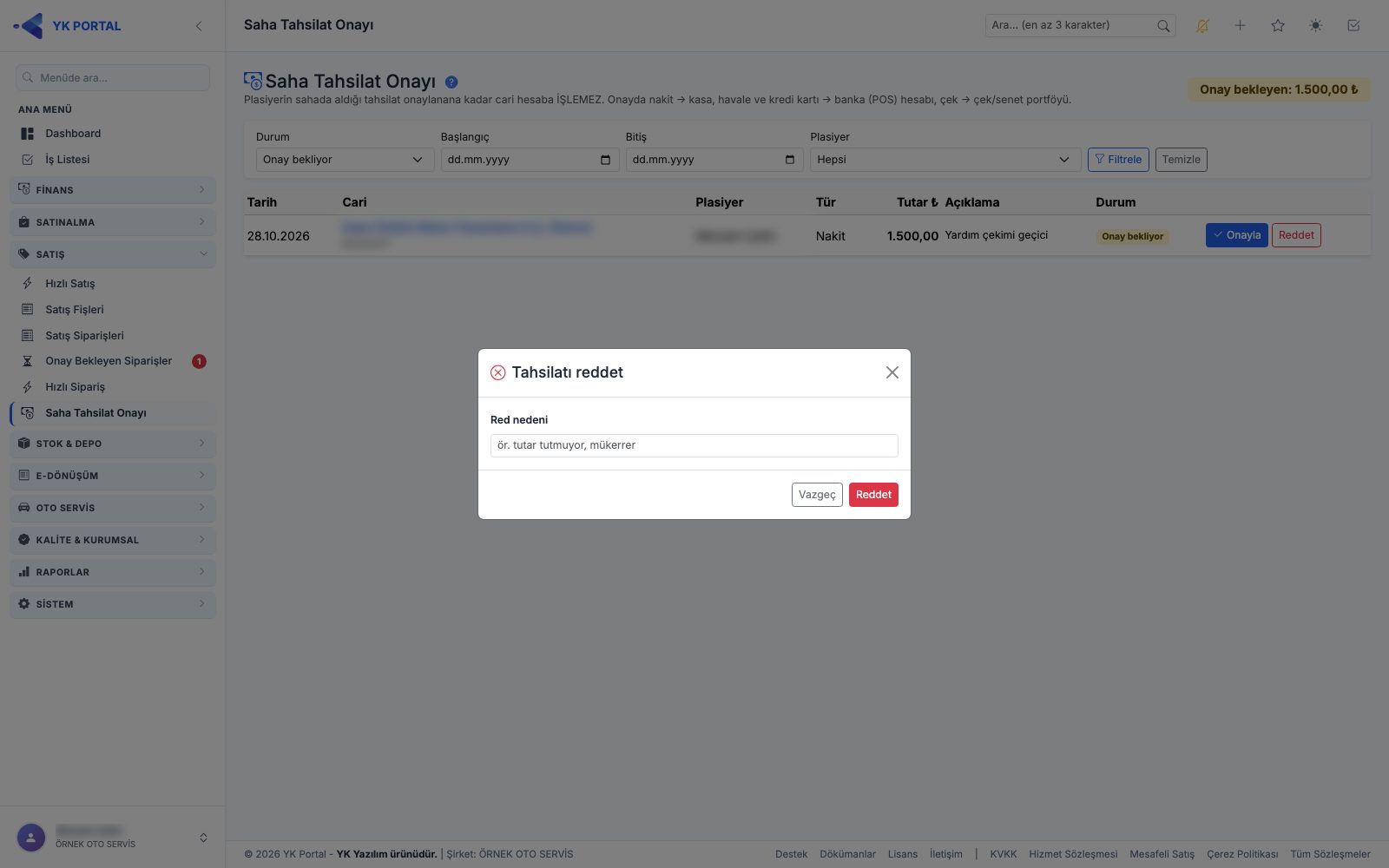Viewport: 1389px width, 868px height.
Task: Open Dashboard from sidebar
Action: [x=113, y=134]
